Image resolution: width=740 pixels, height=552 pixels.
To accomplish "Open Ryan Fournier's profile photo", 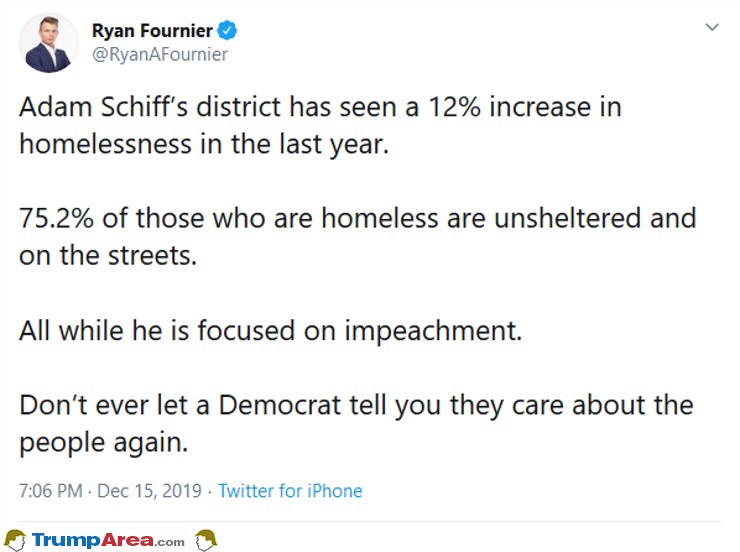I will tap(48, 43).
